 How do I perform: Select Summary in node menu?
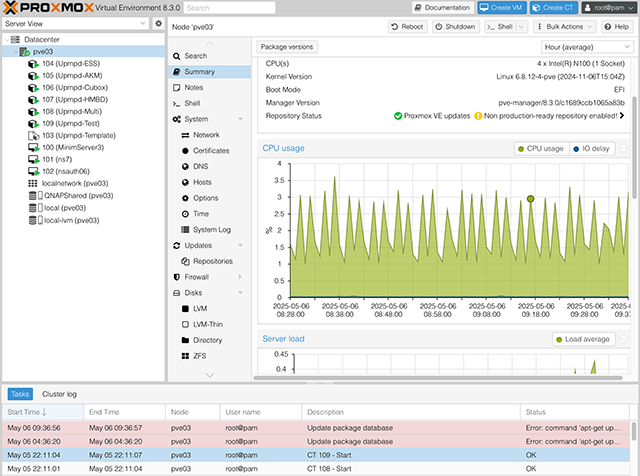pyautogui.click(x=209, y=72)
